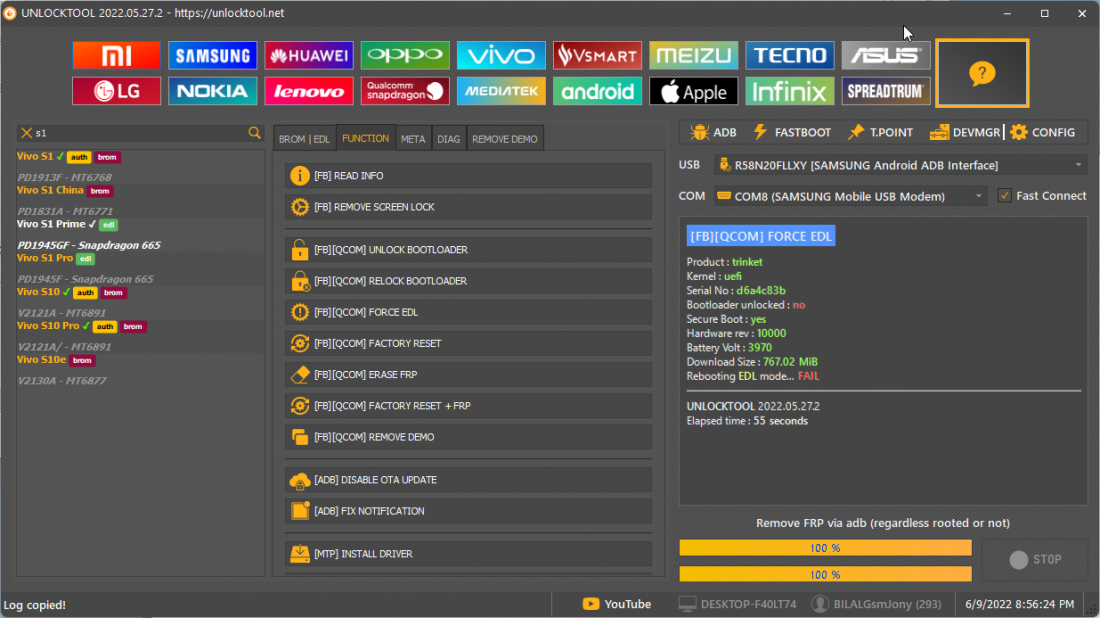Image resolution: width=1100 pixels, height=618 pixels.
Task: Run [FB][QCOM] REMOVE DEMO
Action: click(468, 437)
